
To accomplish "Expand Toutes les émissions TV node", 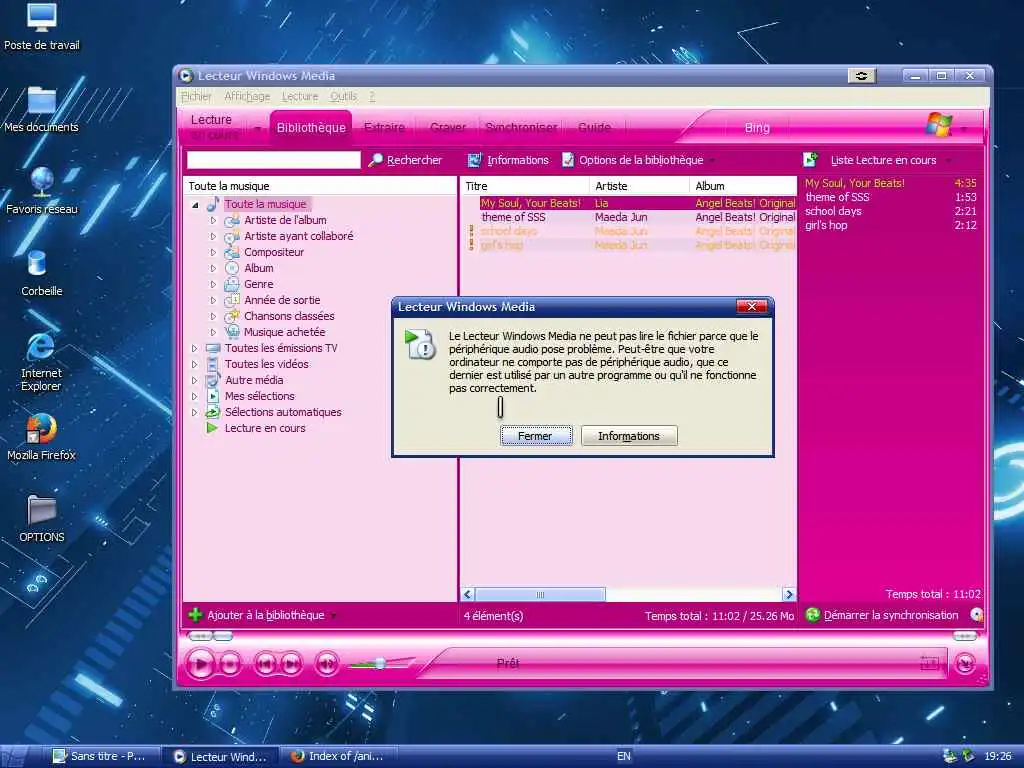I will (195, 348).
